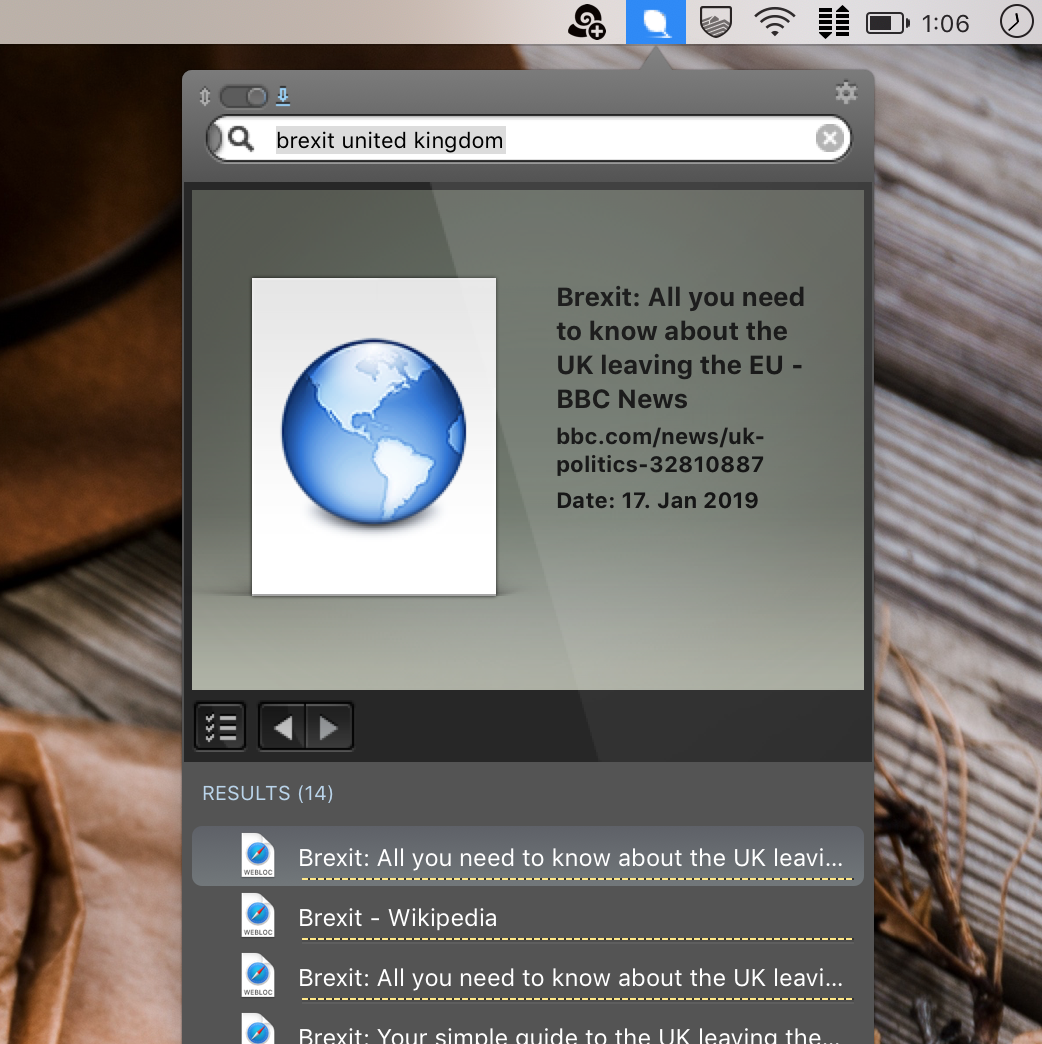Click the blue download arrow icon

pyautogui.click(x=283, y=97)
